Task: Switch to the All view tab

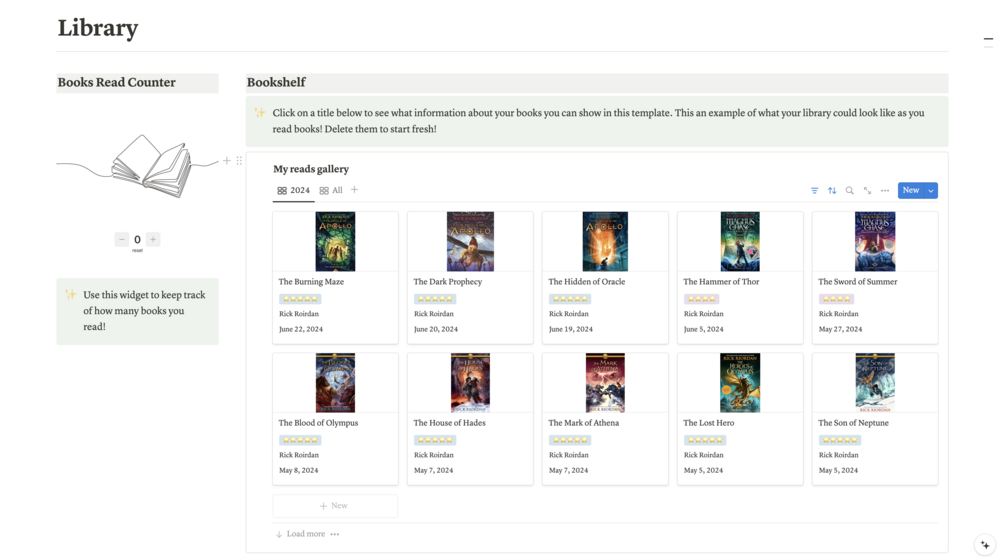Action: [331, 190]
